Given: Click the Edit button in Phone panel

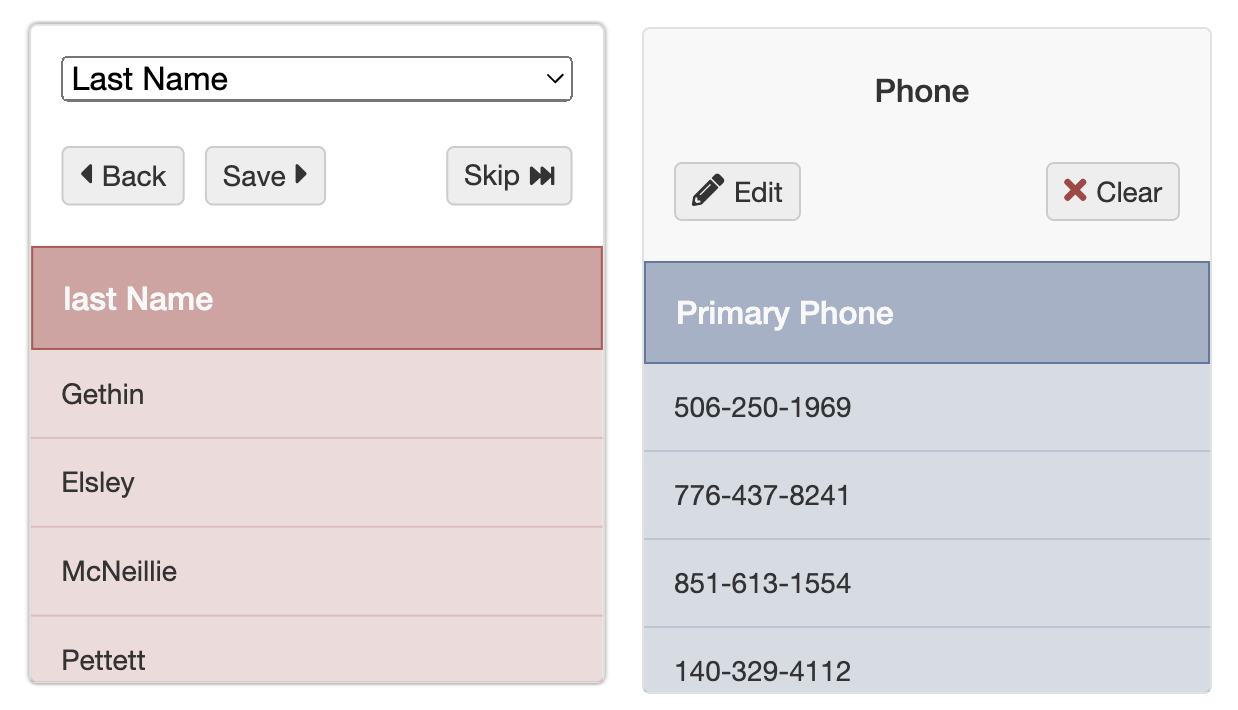Looking at the screenshot, I should tap(737, 191).
